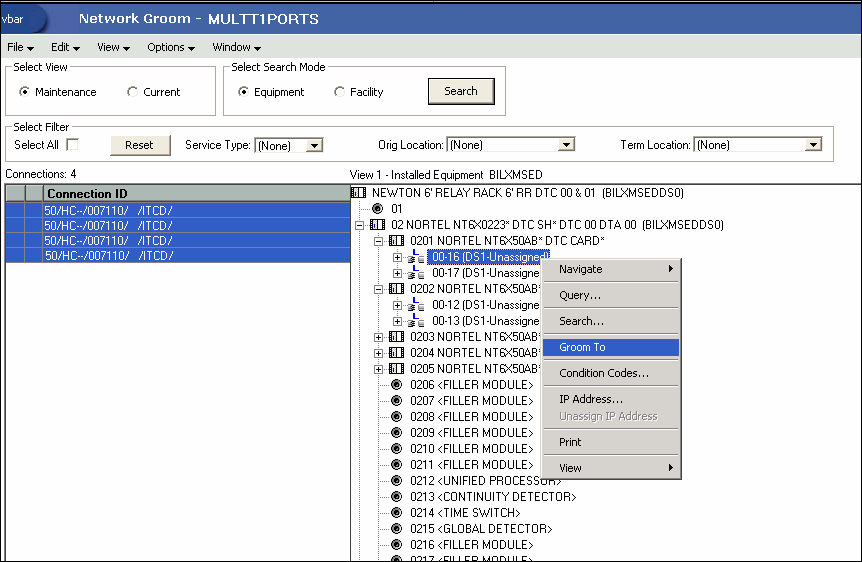The image size is (862, 562).
Task: Select first 50/HC--/007110/ /ITCD/ connection row
Action: pyautogui.click(x=178, y=210)
